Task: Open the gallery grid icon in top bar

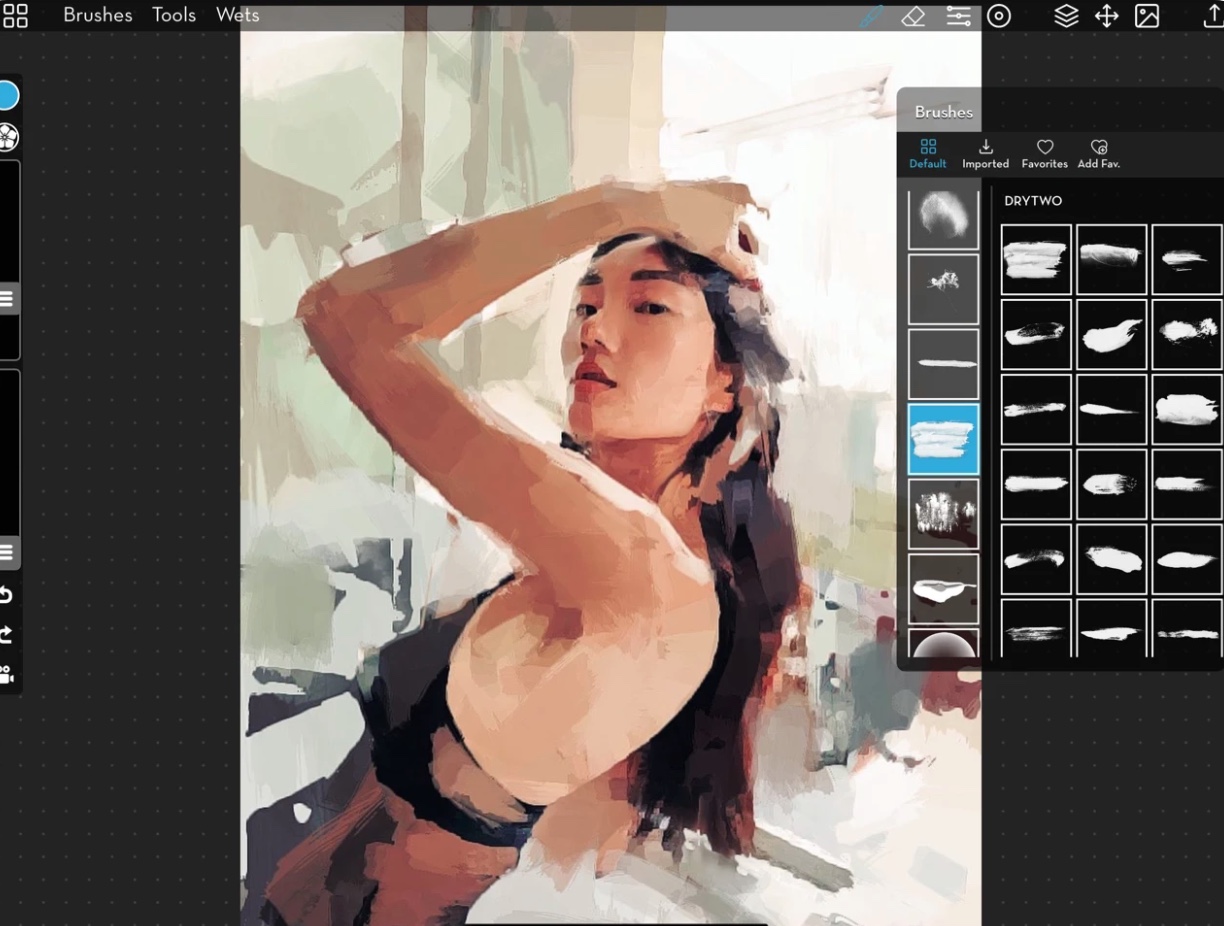Action: point(15,15)
